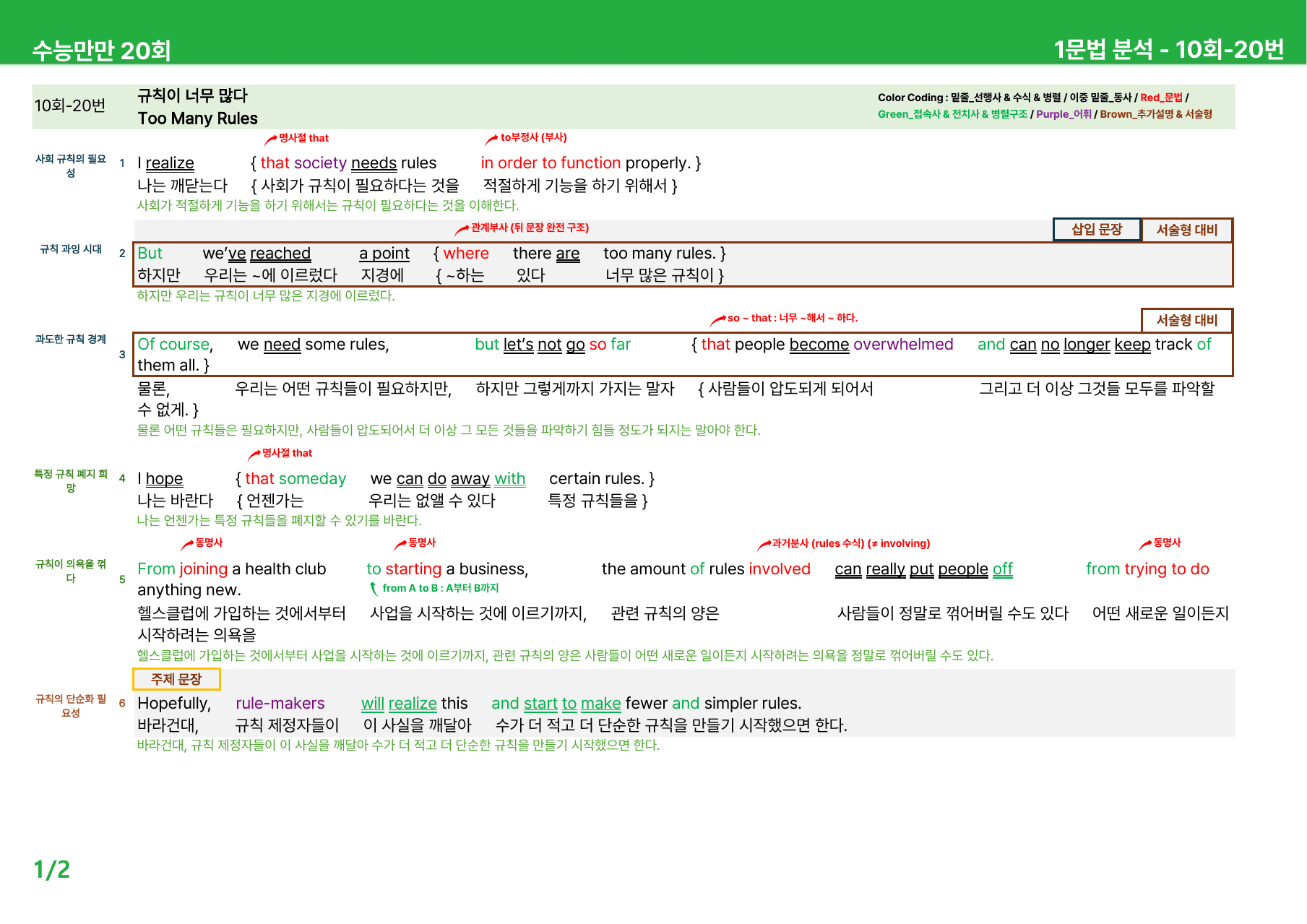Click 'Red_문법' in the color legend
The image size is (1307, 924).
tap(1161, 98)
